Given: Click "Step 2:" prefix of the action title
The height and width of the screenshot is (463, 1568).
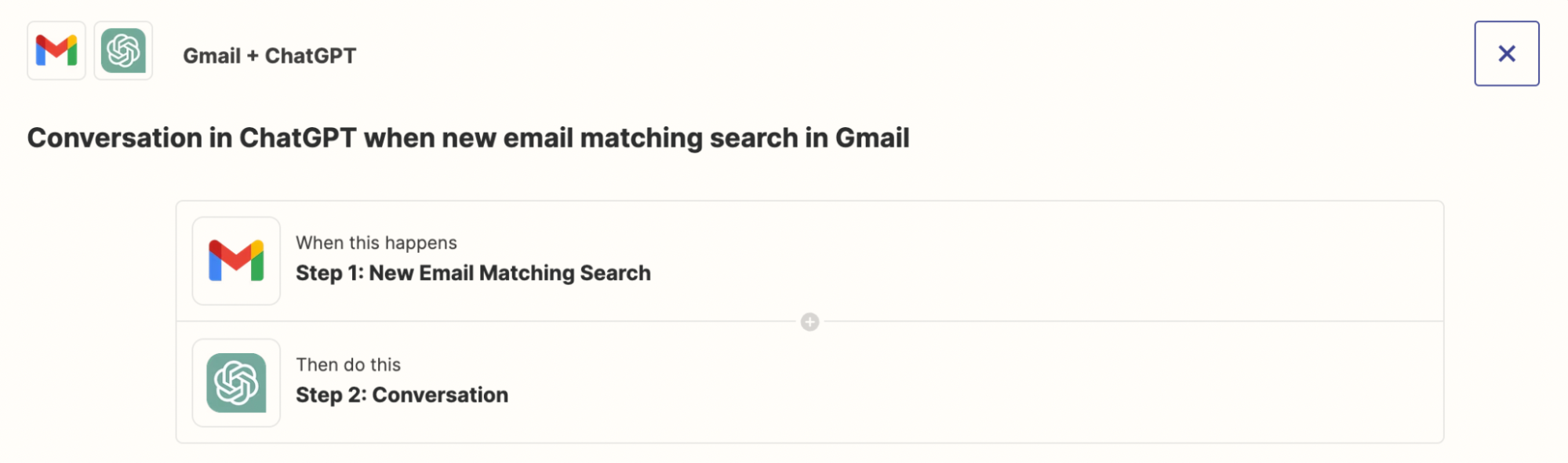Looking at the screenshot, I should pyautogui.click(x=331, y=395).
